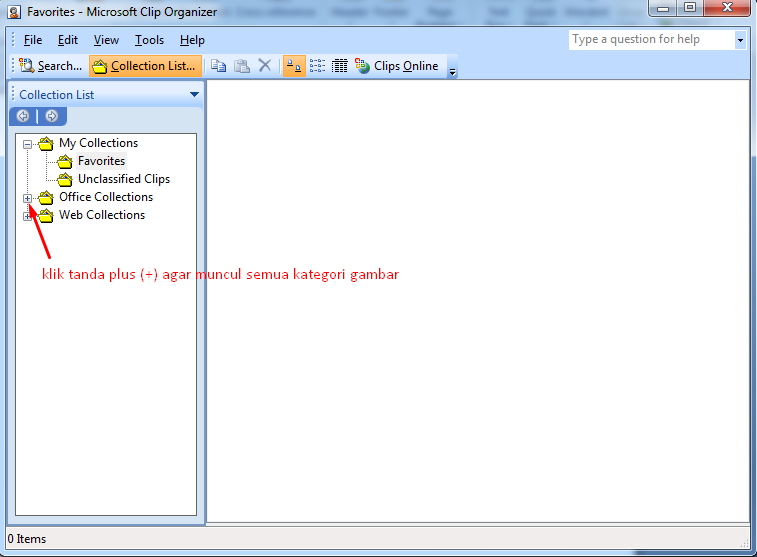Image resolution: width=757 pixels, height=557 pixels.
Task: Click the Type a question for help box
Action: (652, 40)
